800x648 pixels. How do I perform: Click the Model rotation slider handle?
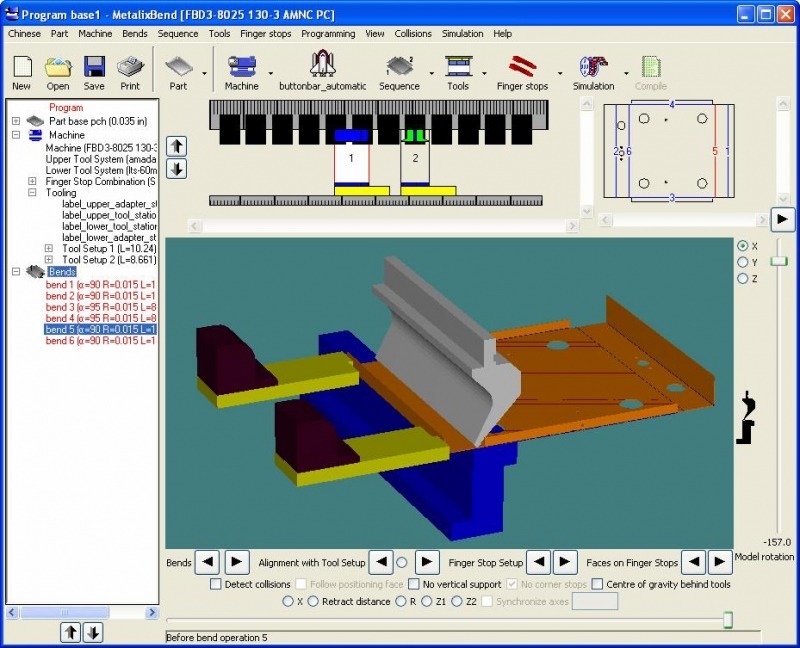click(778, 261)
